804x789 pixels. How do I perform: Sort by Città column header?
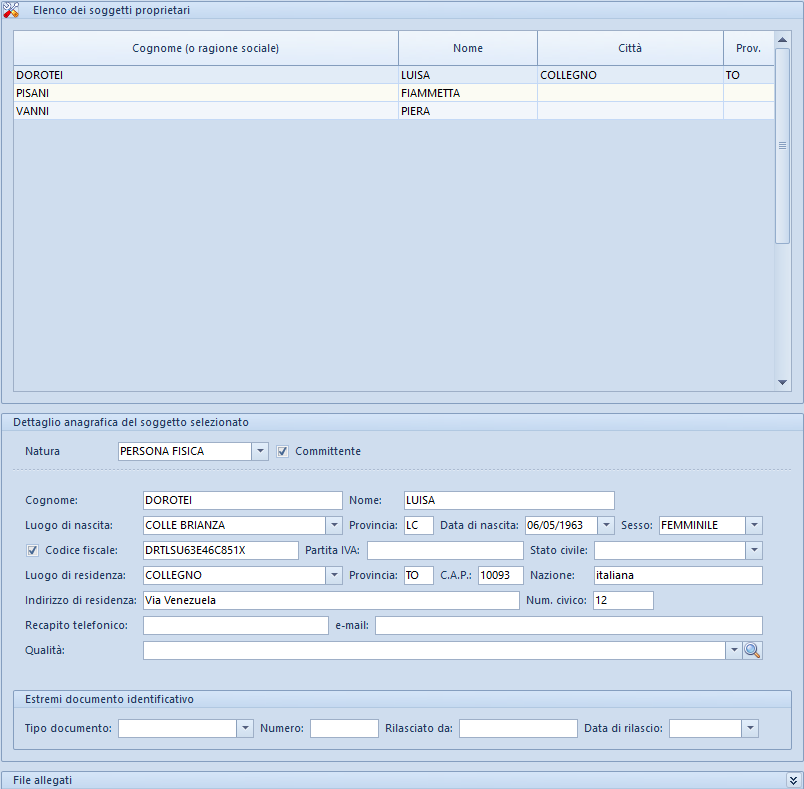pos(630,48)
